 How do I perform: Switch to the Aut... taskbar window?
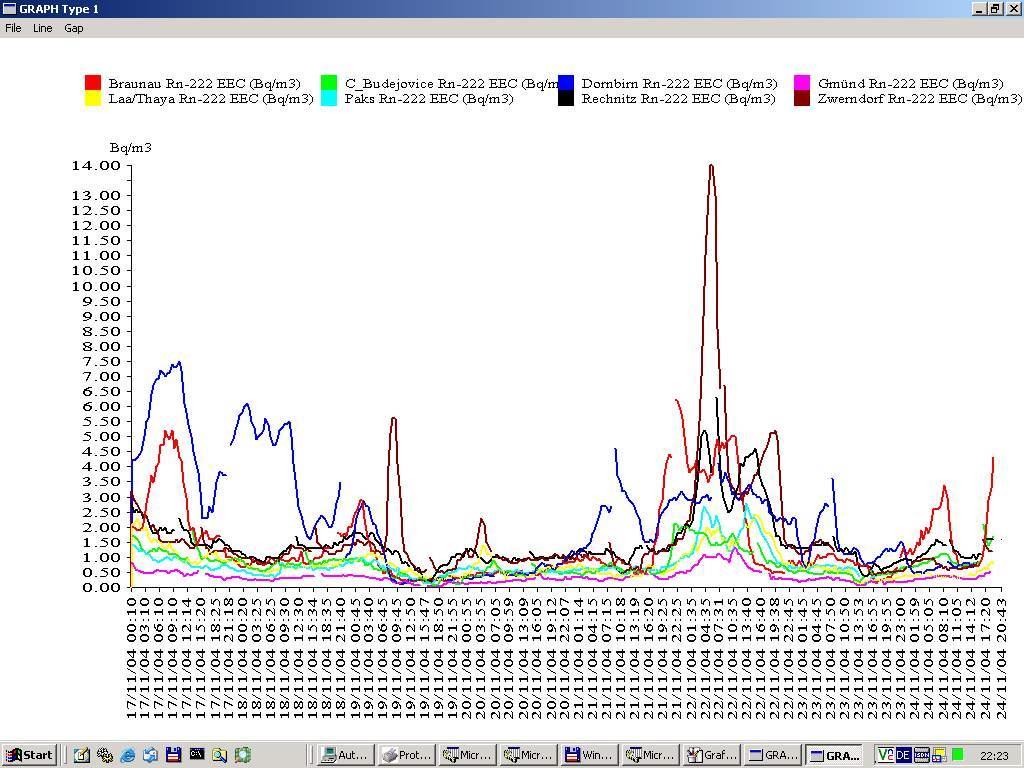tap(347, 755)
